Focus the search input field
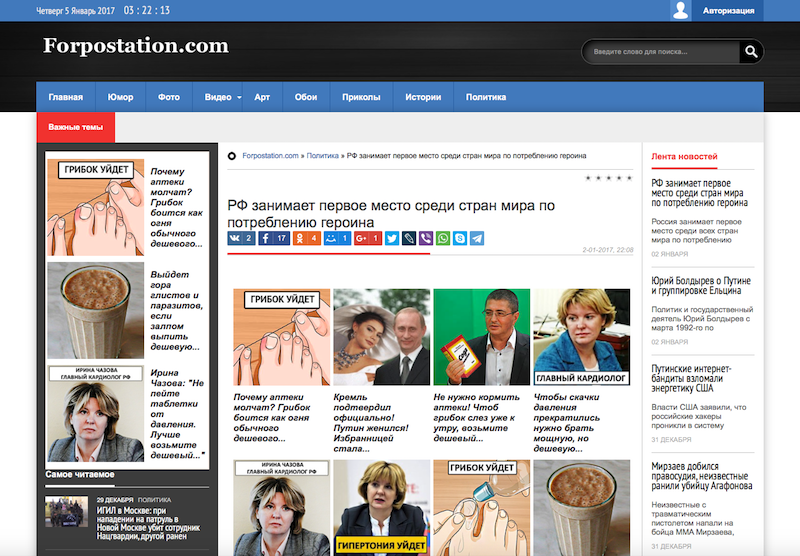Image resolution: width=800 pixels, height=556 pixels. point(660,52)
